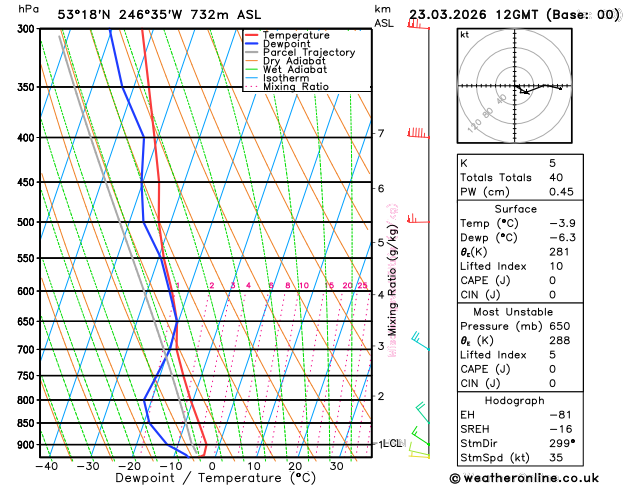Click the red wind barb at 400 hPa

418,133
